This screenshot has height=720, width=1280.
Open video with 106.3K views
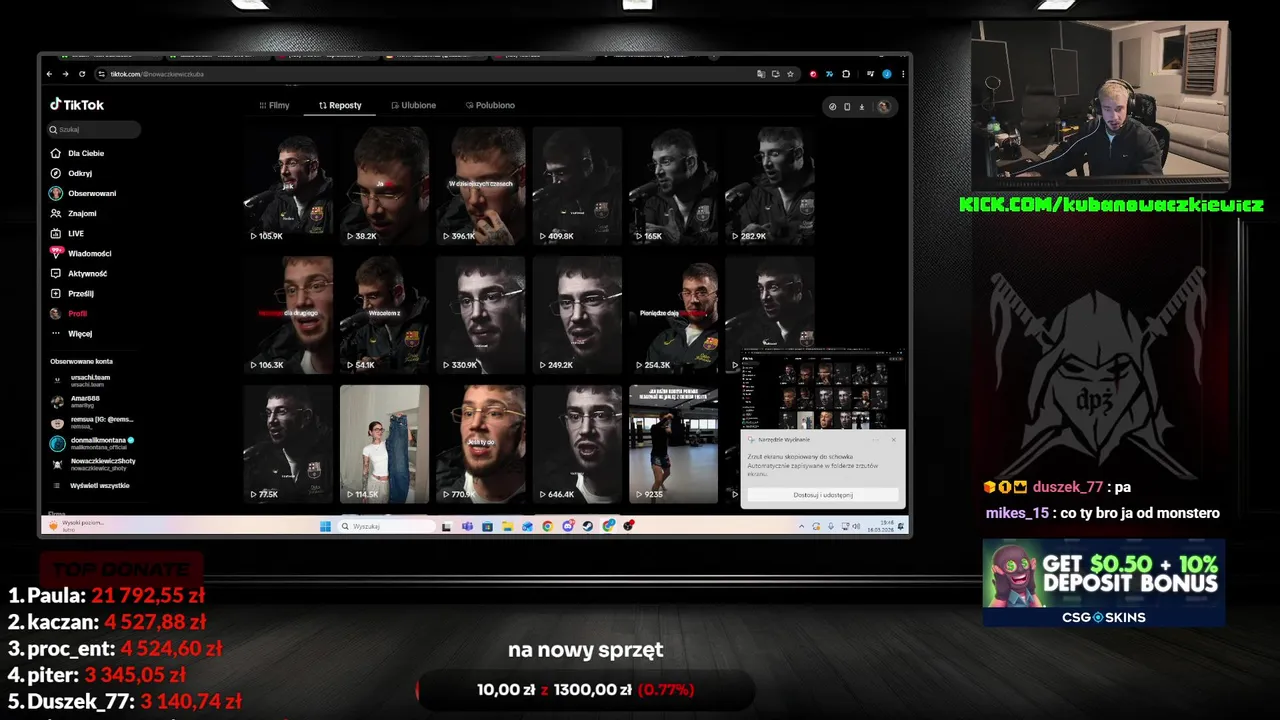[288, 314]
